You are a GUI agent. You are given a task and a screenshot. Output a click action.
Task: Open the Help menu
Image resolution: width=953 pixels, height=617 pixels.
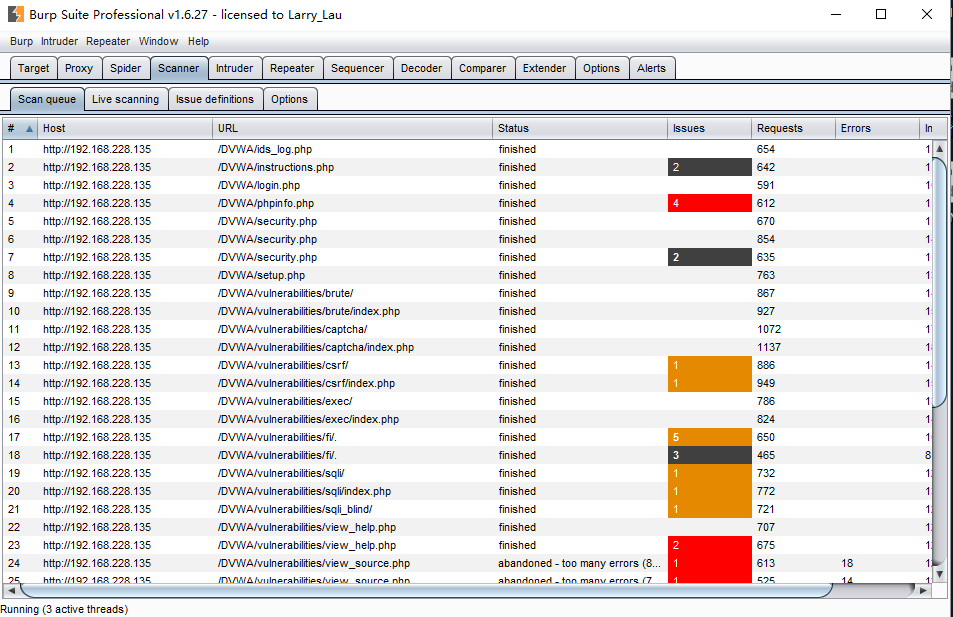click(x=198, y=41)
